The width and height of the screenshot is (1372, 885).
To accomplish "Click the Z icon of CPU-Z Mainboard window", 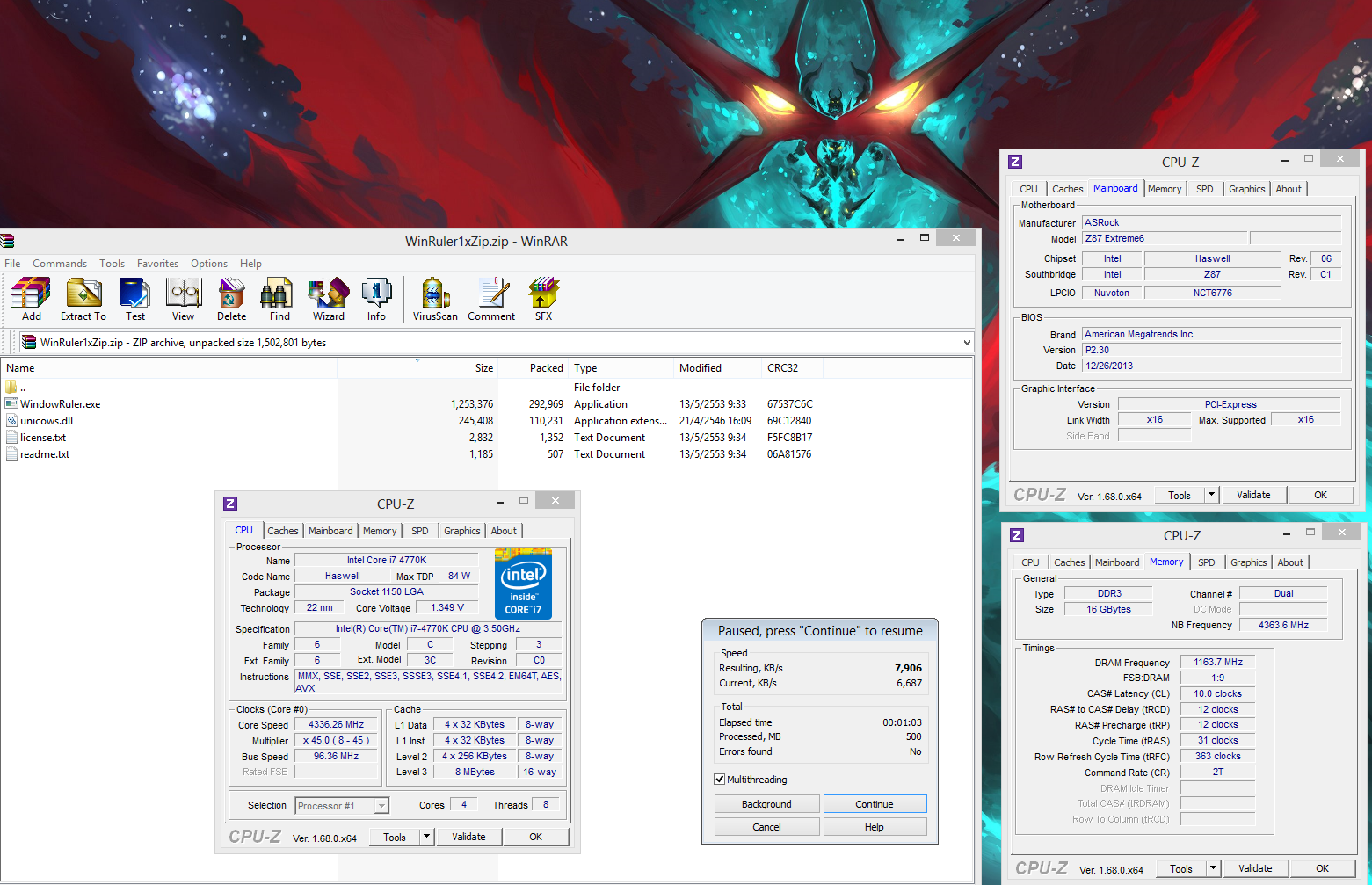I will pos(1015,162).
